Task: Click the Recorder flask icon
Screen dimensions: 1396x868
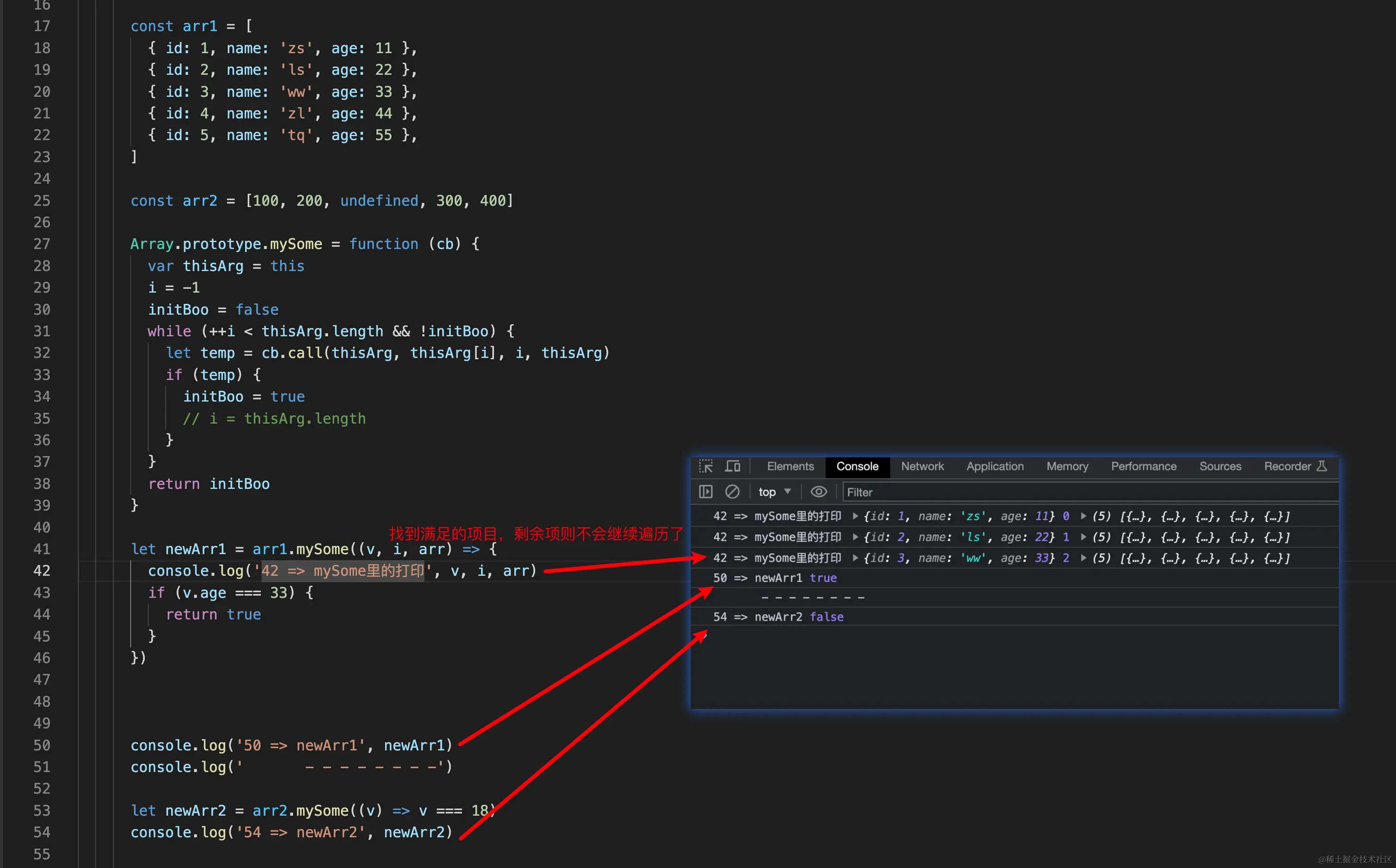Action: click(x=1321, y=466)
